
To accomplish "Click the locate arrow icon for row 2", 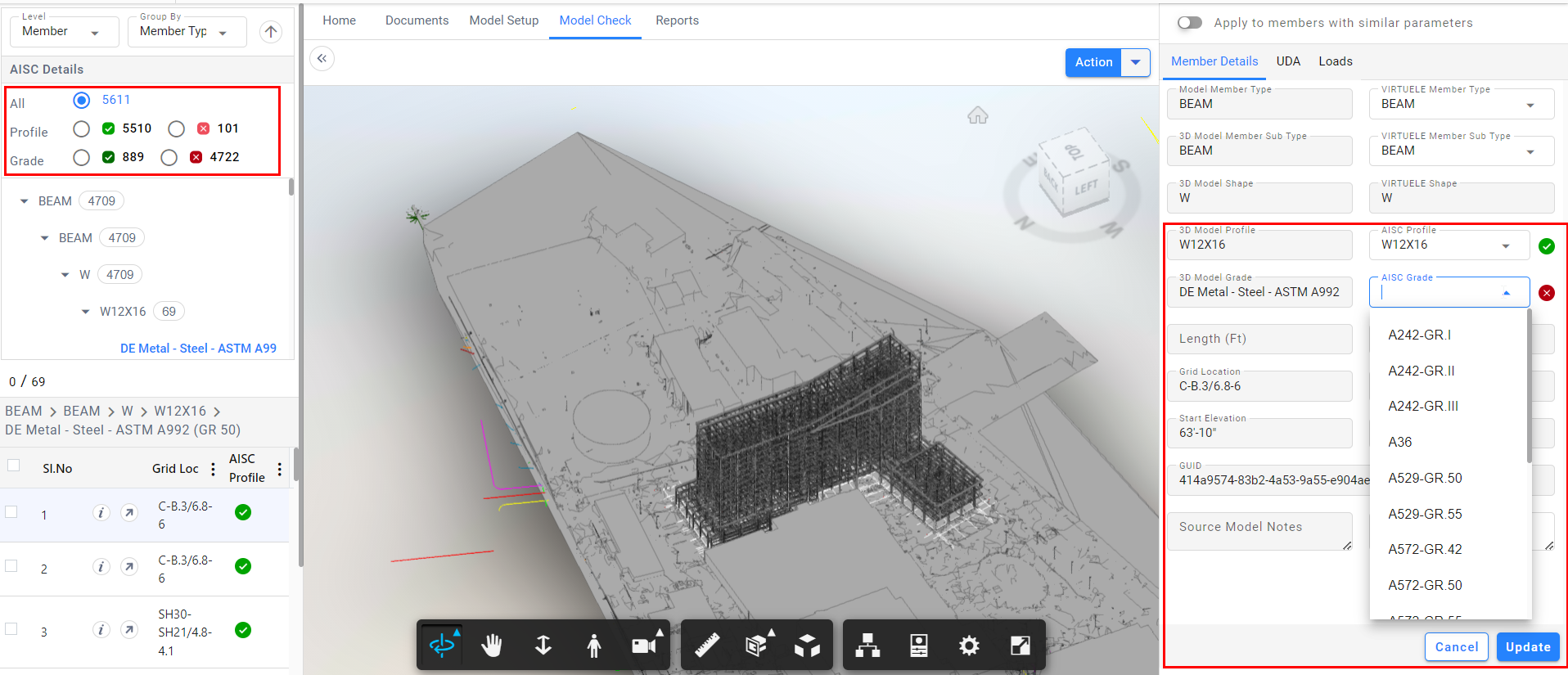I will pyautogui.click(x=129, y=567).
